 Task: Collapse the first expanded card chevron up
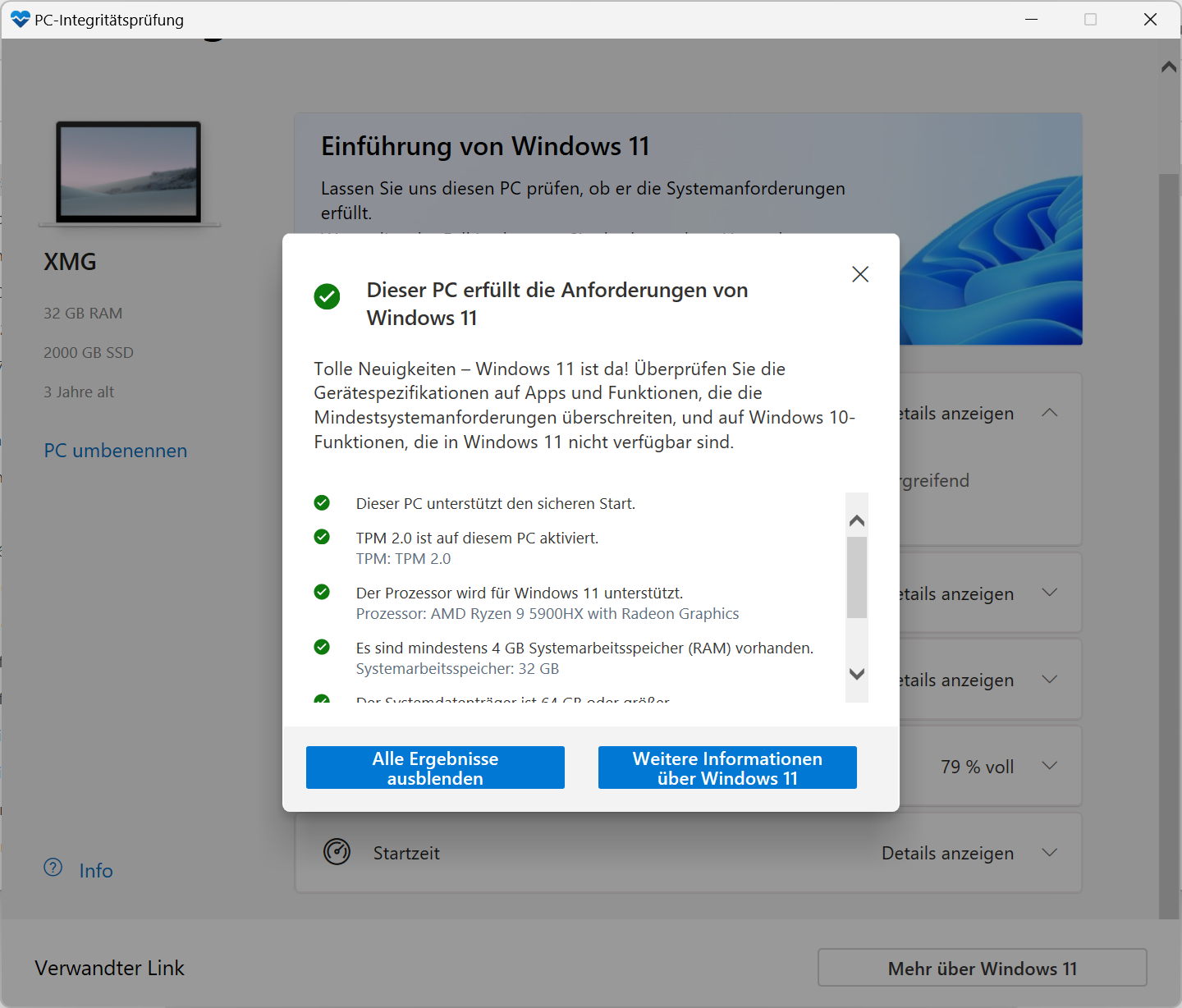1049,413
